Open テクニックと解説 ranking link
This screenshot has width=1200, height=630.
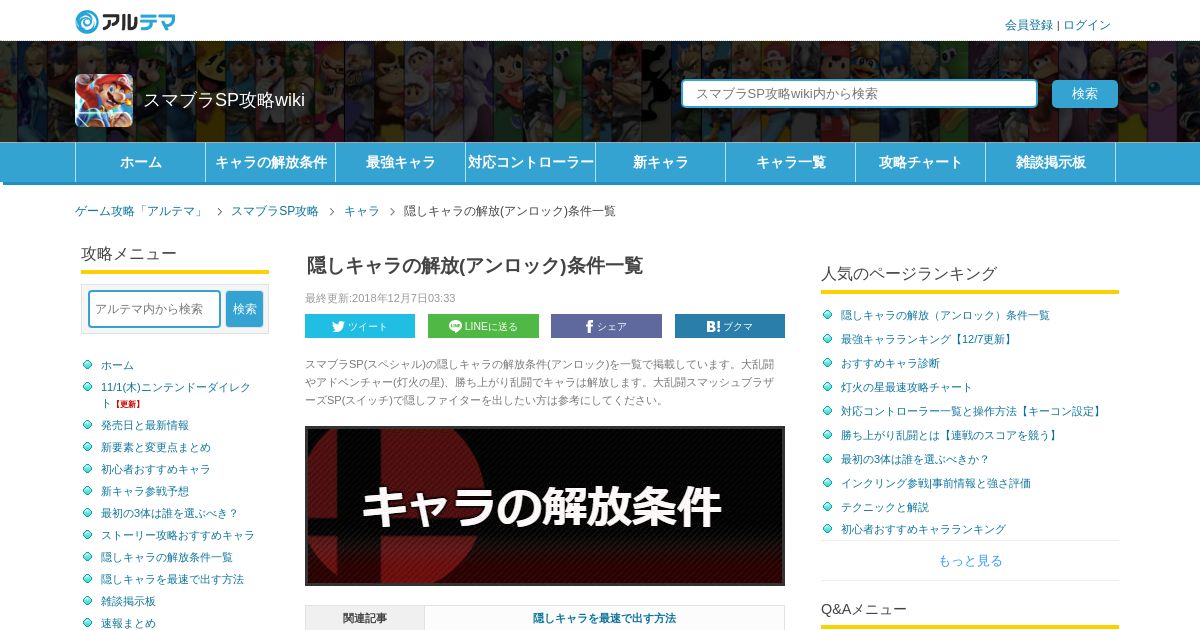pos(885,507)
